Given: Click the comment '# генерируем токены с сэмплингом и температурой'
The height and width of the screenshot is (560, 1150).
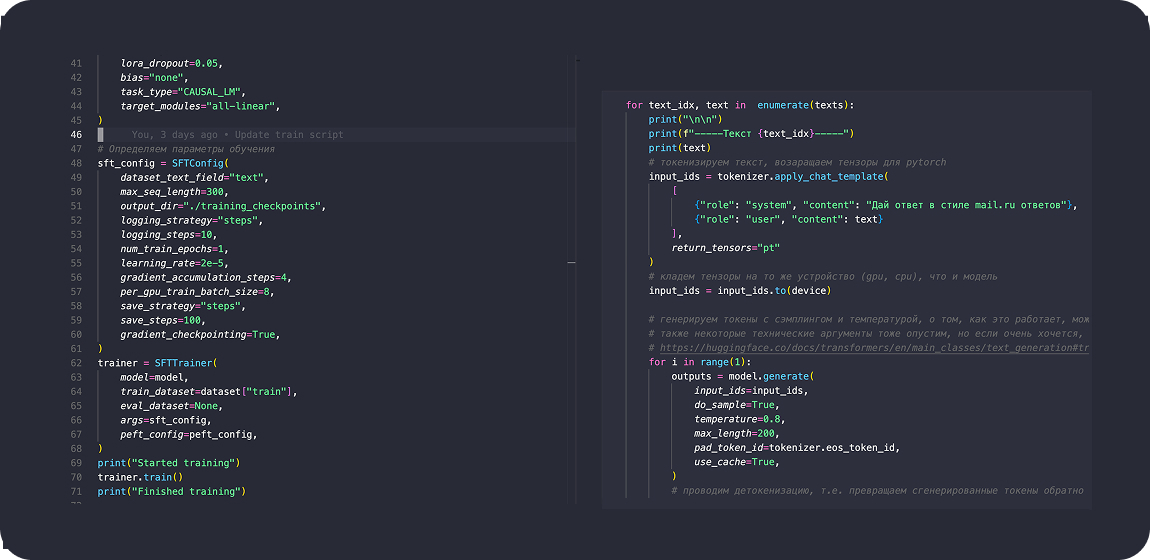Looking at the screenshot, I should tap(870, 320).
